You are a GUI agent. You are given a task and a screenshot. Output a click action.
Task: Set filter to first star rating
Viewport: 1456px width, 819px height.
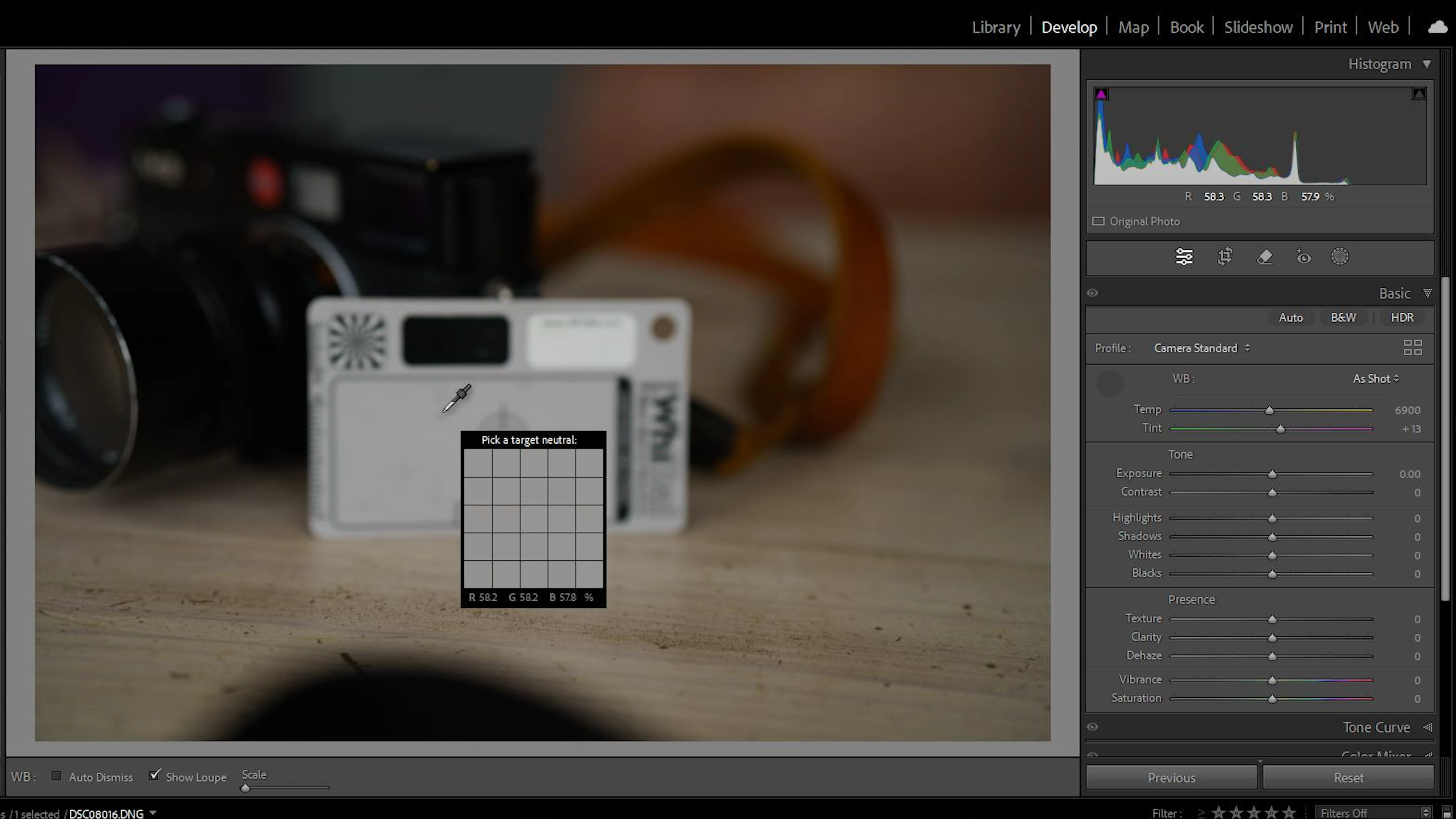(x=1219, y=813)
